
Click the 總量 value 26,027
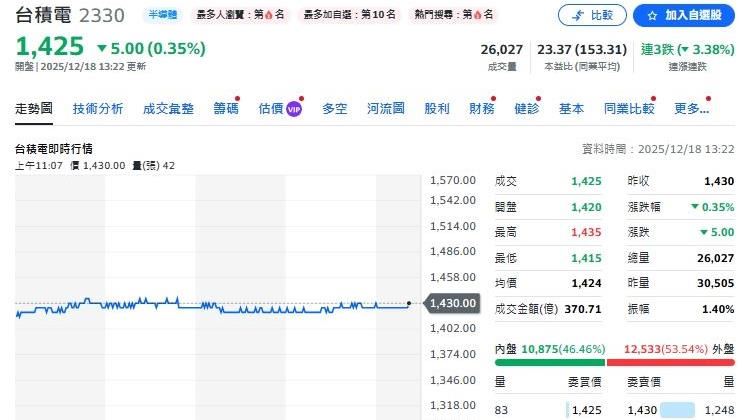(x=716, y=258)
